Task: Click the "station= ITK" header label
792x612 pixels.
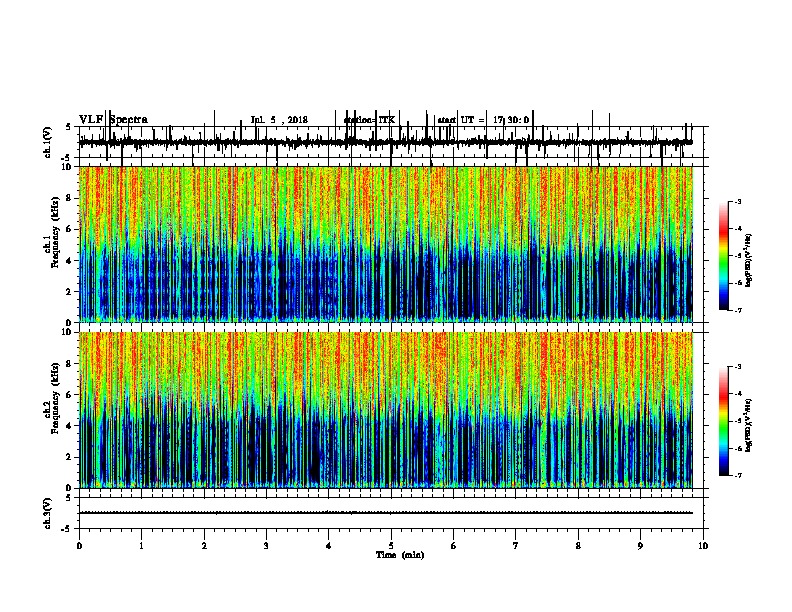Action: pos(369,120)
